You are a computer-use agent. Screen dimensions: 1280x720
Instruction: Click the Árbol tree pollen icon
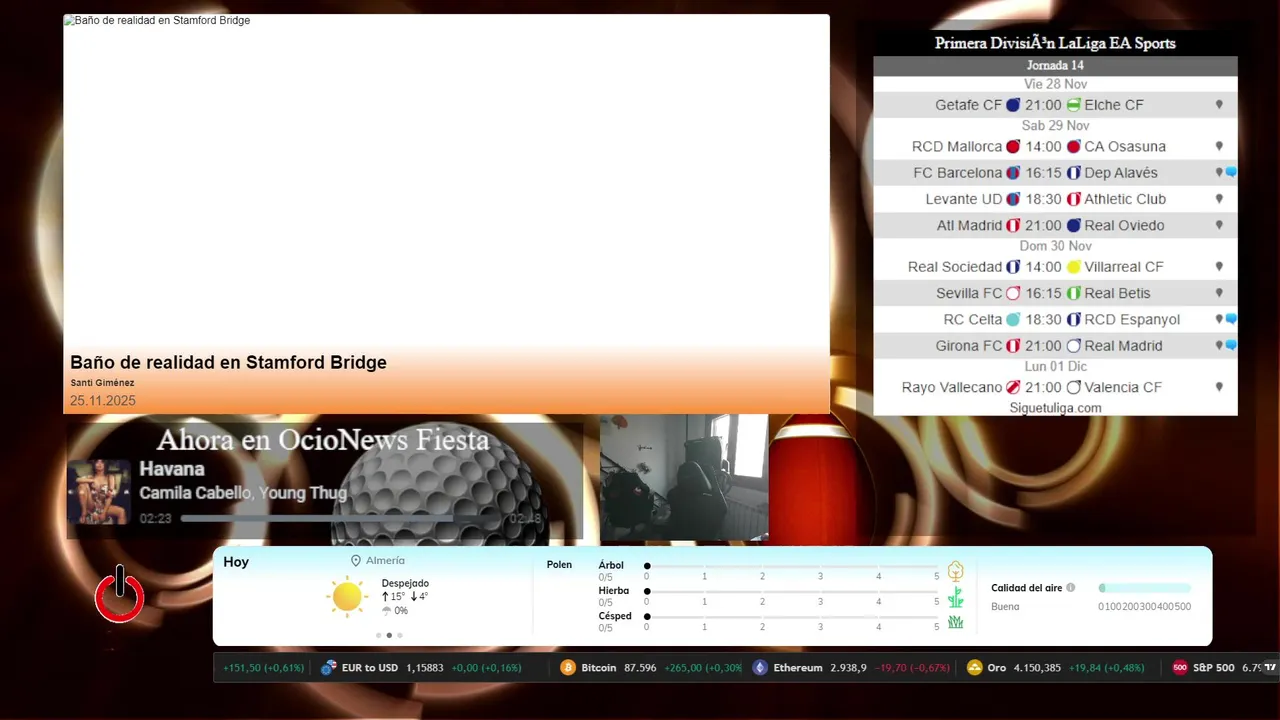coord(955,571)
